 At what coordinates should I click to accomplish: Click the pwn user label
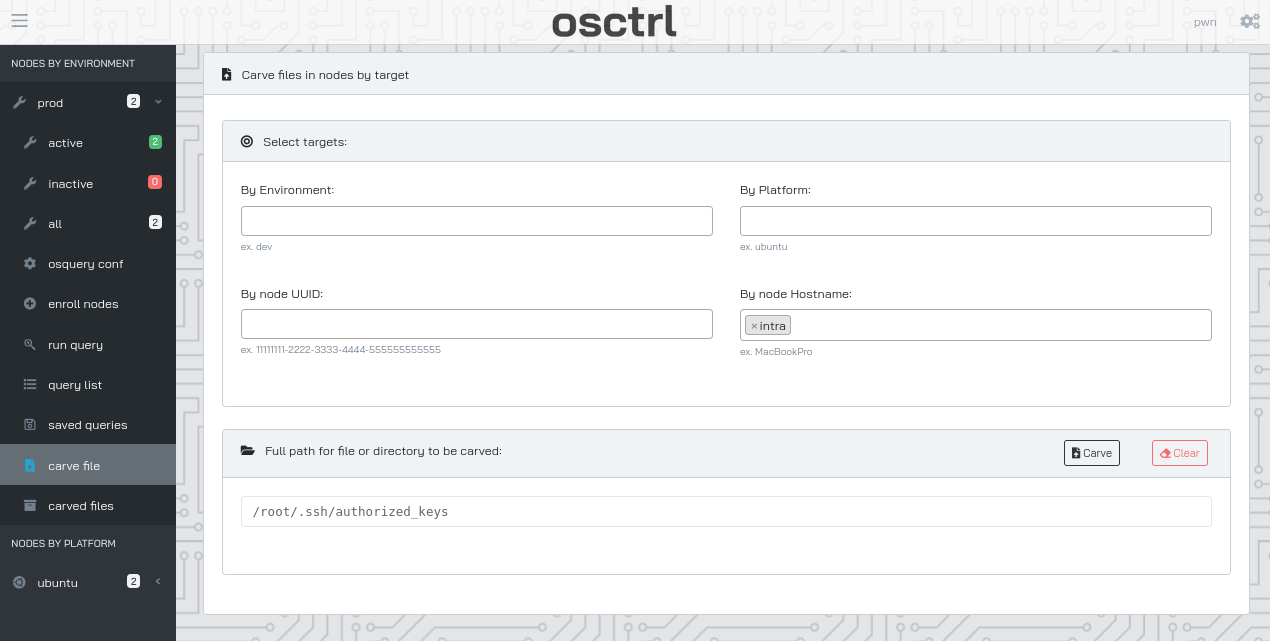click(1205, 22)
